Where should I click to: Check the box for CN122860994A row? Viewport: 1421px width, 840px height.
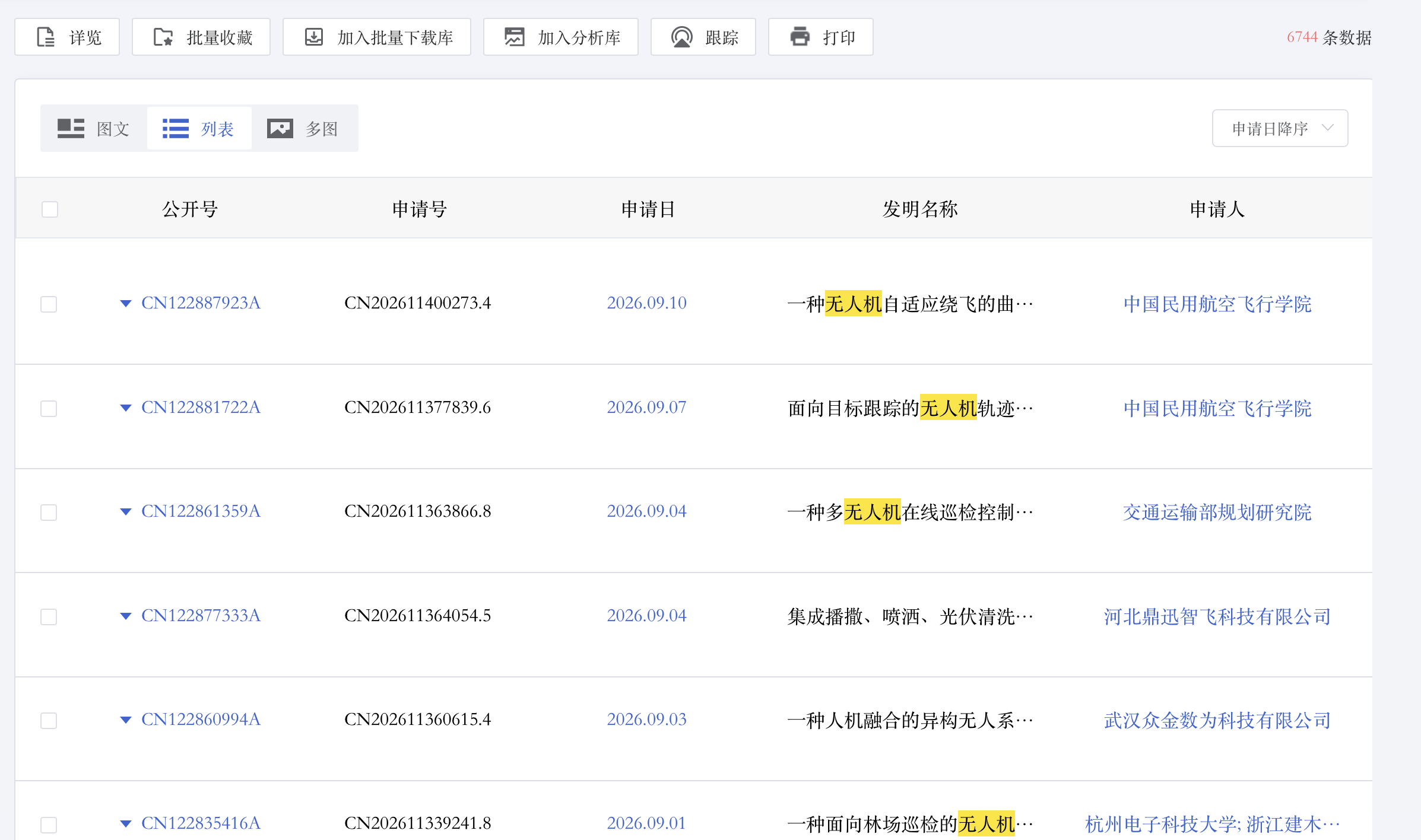click(x=49, y=721)
